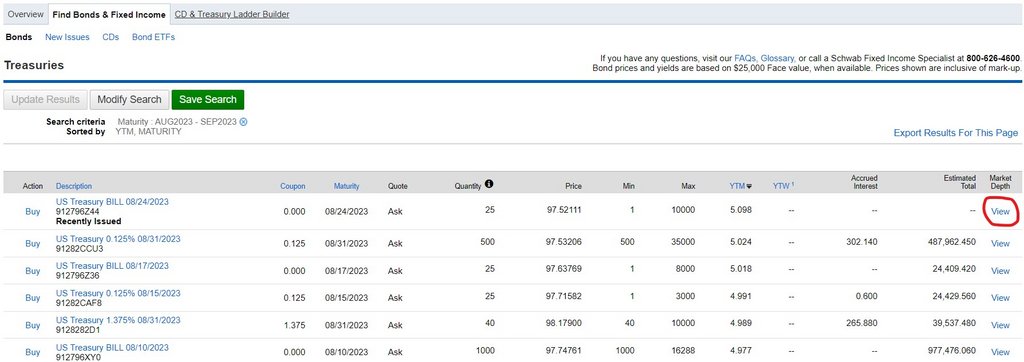Click the price value 97.53206
This screenshot has height=362, width=1024.
pyautogui.click(x=564, y=242)
